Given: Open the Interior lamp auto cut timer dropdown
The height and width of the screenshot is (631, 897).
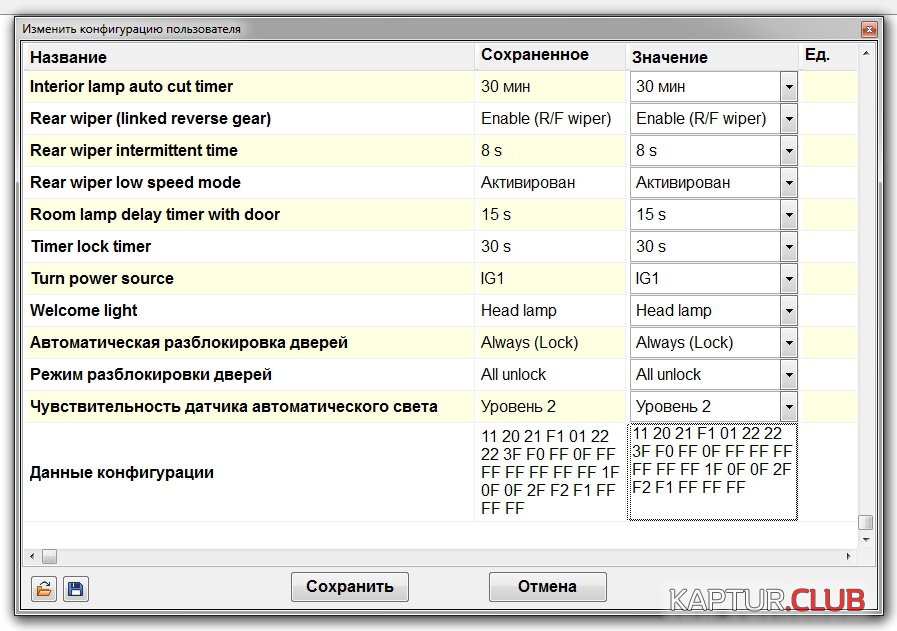Looking at the screenshot, I should click(788, 87).
